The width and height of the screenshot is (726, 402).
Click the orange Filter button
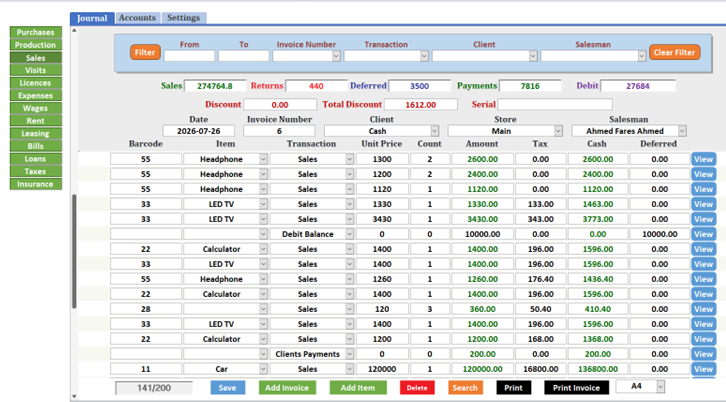point(145,52)
